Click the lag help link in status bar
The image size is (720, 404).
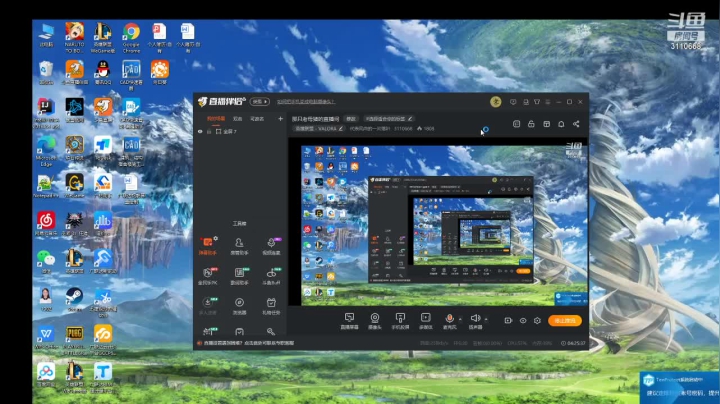pyautogui.click(x=248, y=343)
